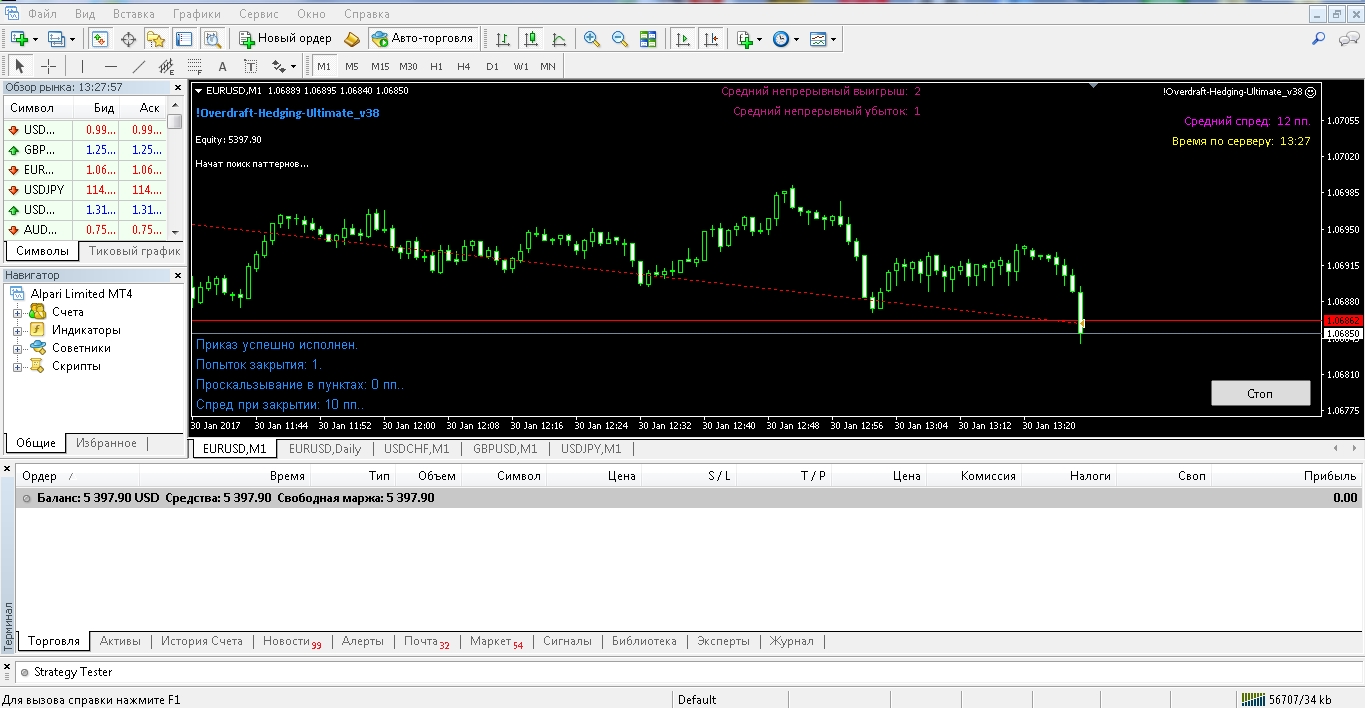Close the Navigator panel
This screenshot has height=708, width=1365.
tap(178, 275)
